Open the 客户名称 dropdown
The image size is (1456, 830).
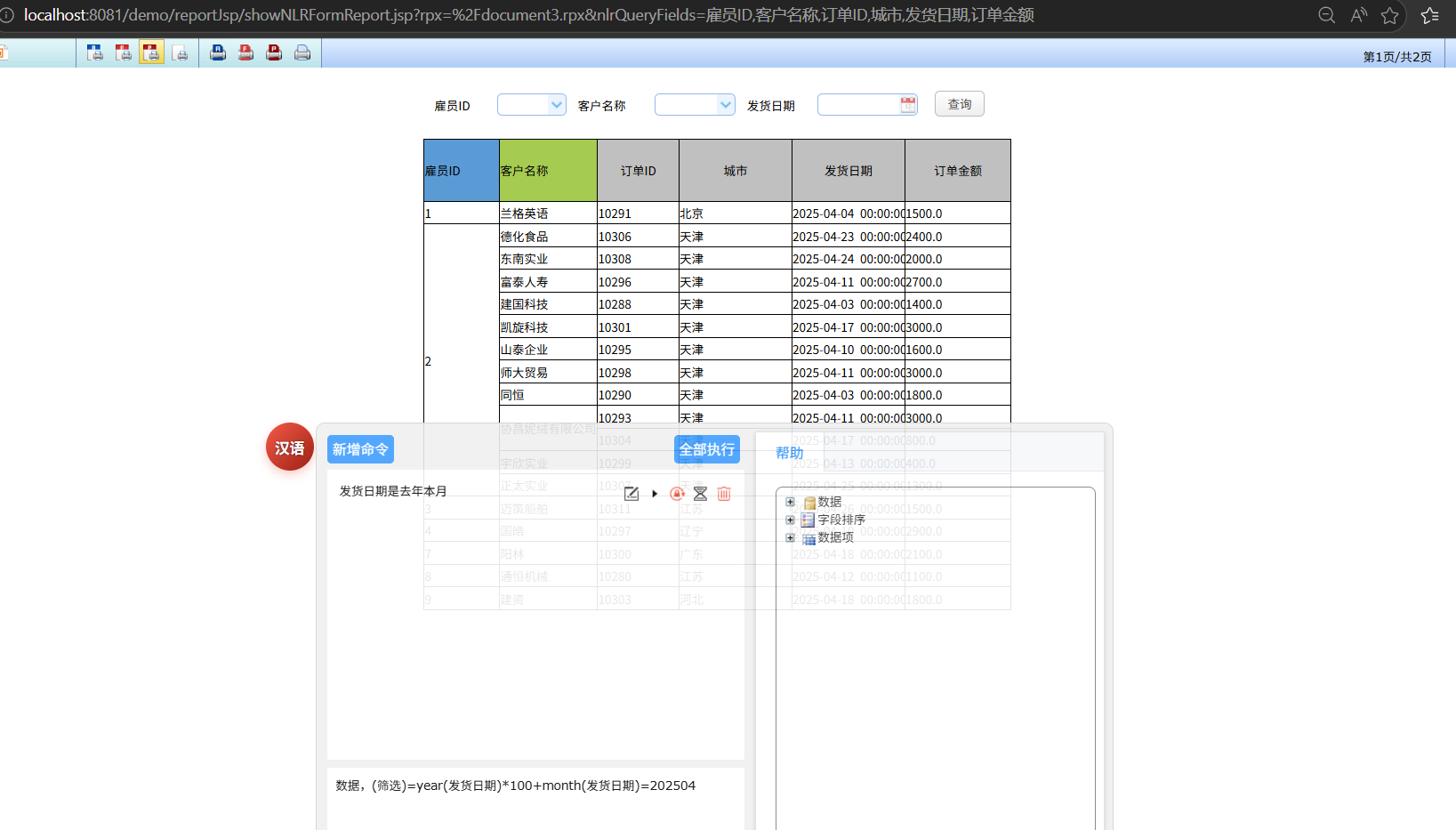[x=725, y=105]
